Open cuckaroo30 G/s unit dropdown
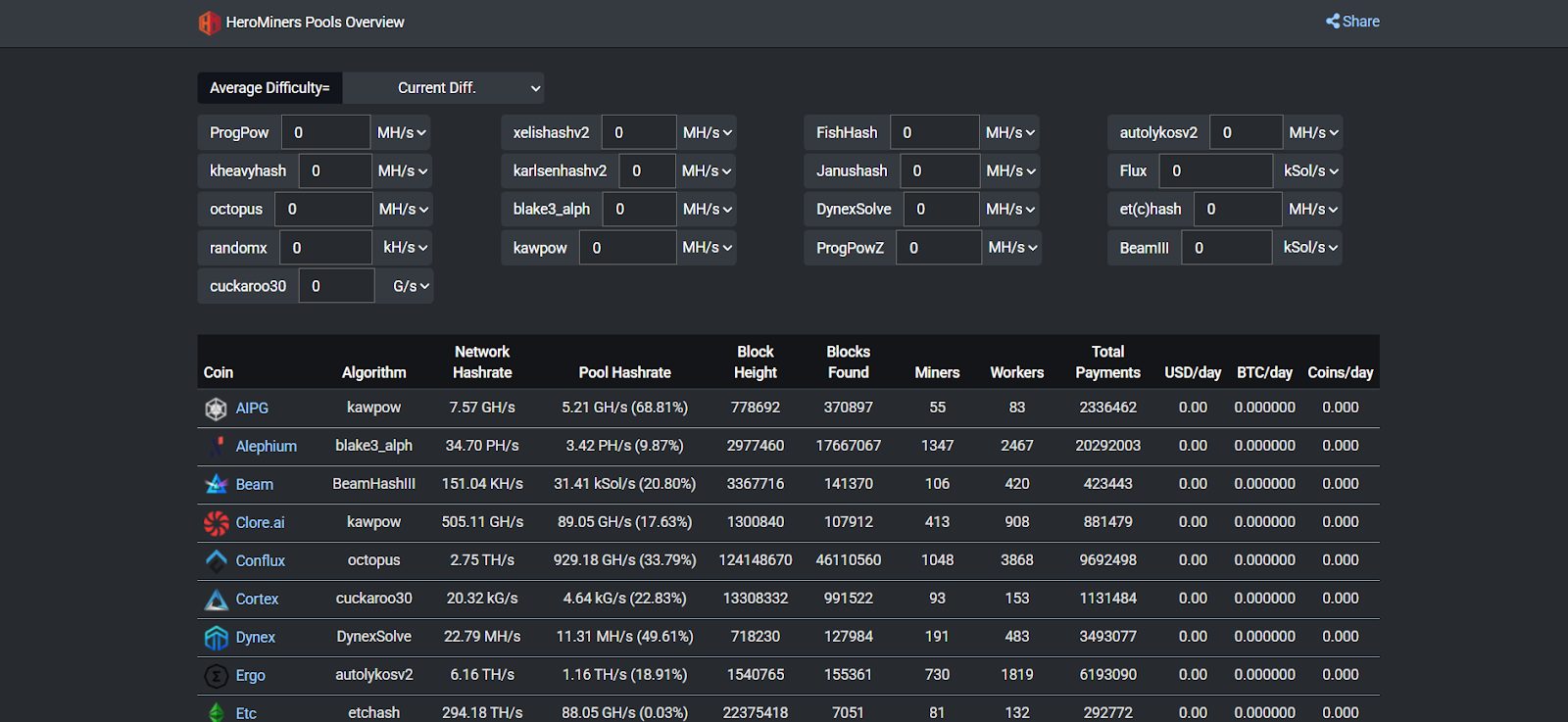Image resolution: width=1568 pixels, height=722 pixels. tap(405, 286)
